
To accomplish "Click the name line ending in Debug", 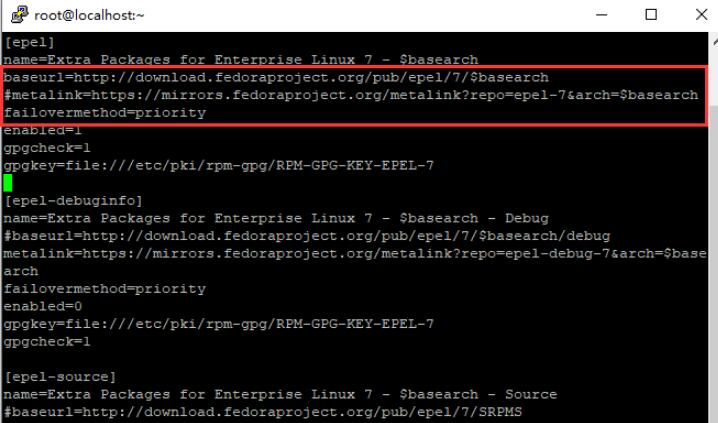I will tap(276, 218).
